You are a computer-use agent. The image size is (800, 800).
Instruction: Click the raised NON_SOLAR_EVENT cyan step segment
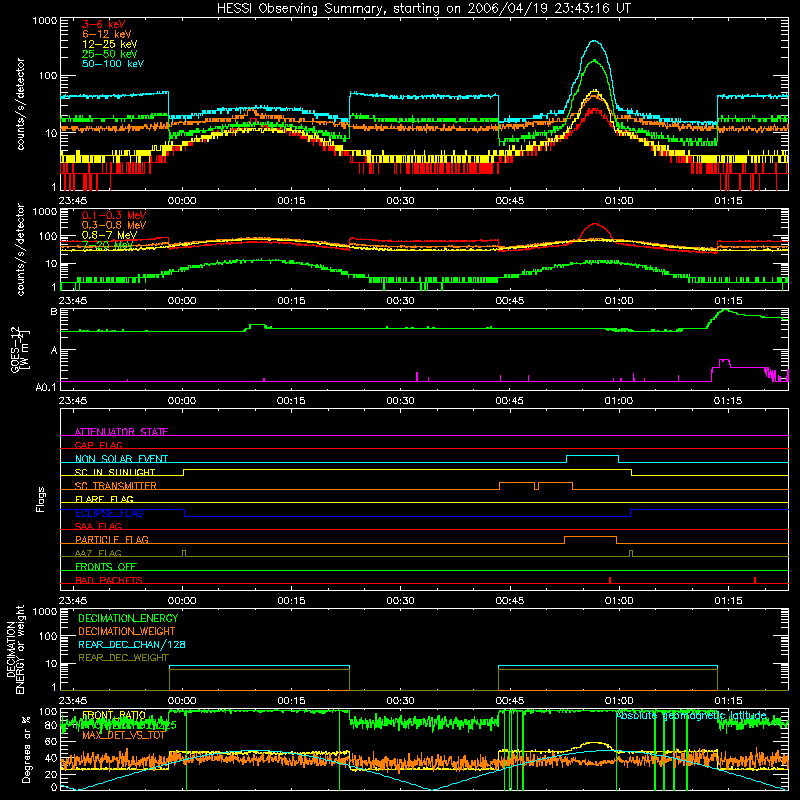click(x=592, y=456)
